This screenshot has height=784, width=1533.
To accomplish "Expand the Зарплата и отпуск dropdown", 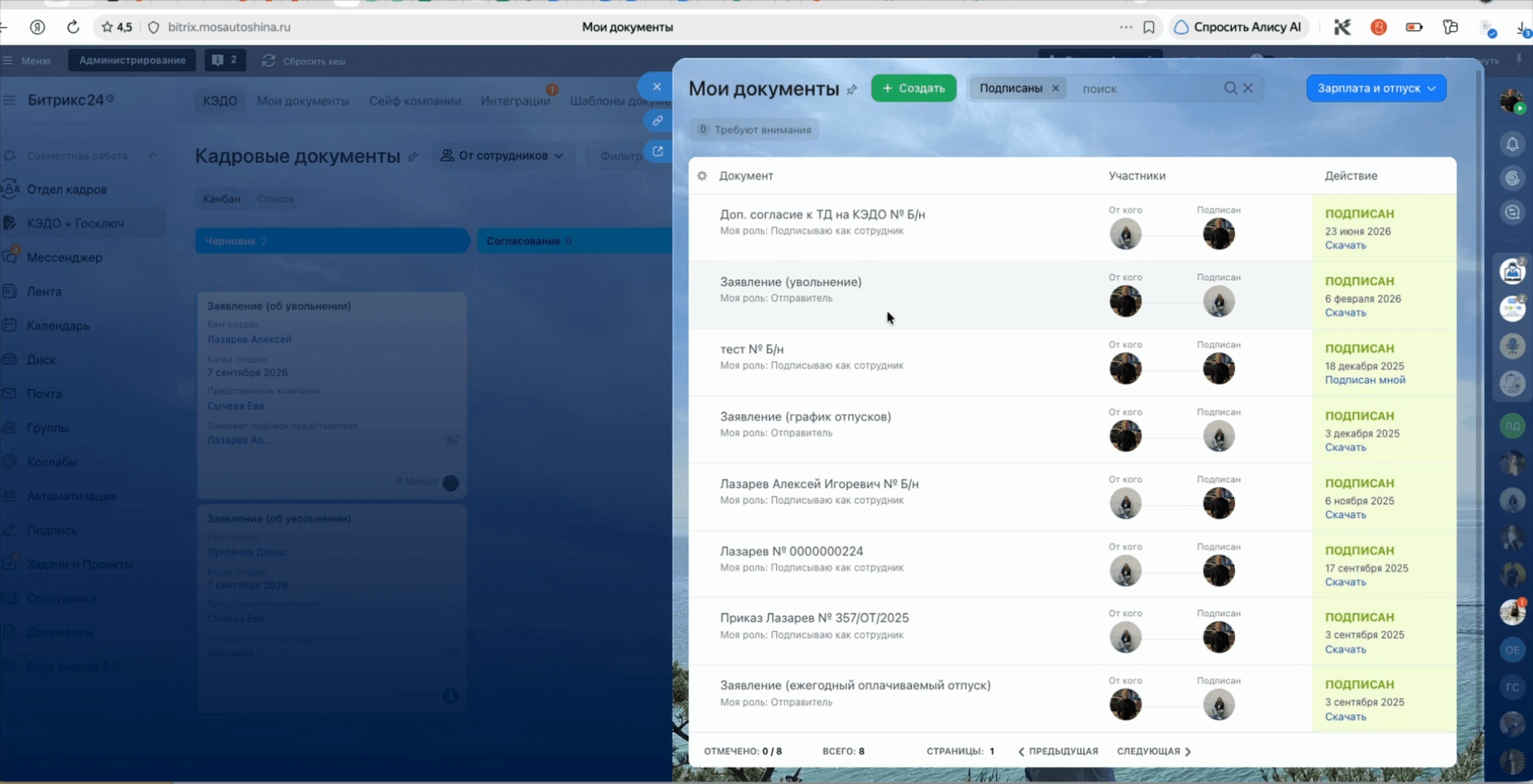I will point(1376,88).
